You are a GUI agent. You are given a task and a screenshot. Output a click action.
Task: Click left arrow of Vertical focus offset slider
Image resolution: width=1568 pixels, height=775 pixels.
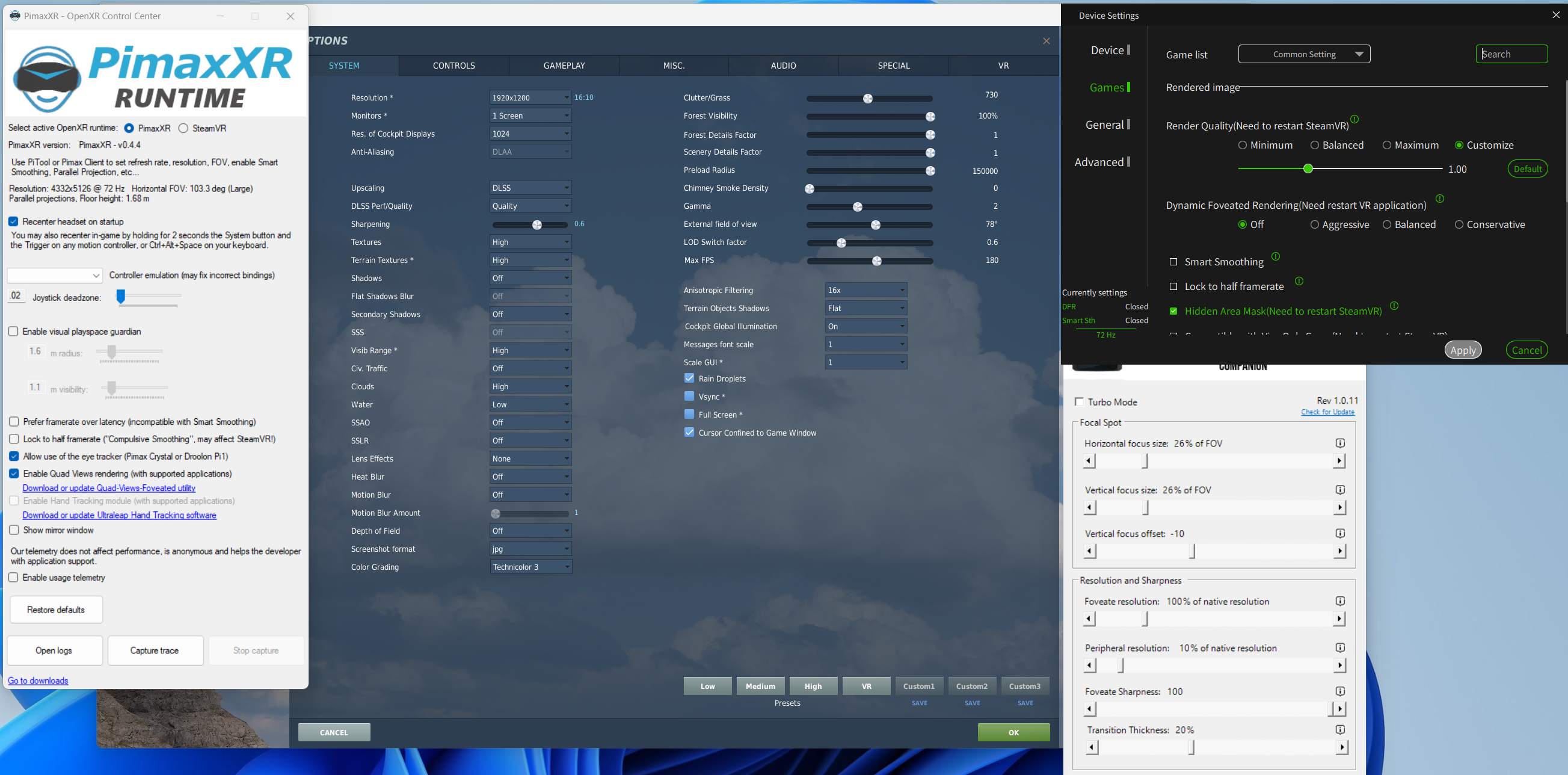1090,551
